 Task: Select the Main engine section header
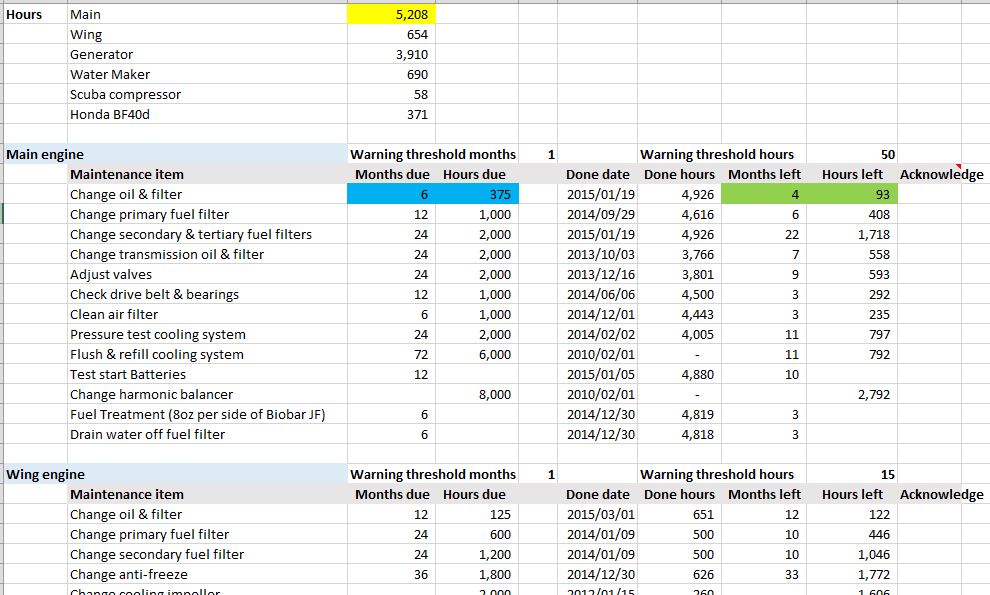coord(45,155)
